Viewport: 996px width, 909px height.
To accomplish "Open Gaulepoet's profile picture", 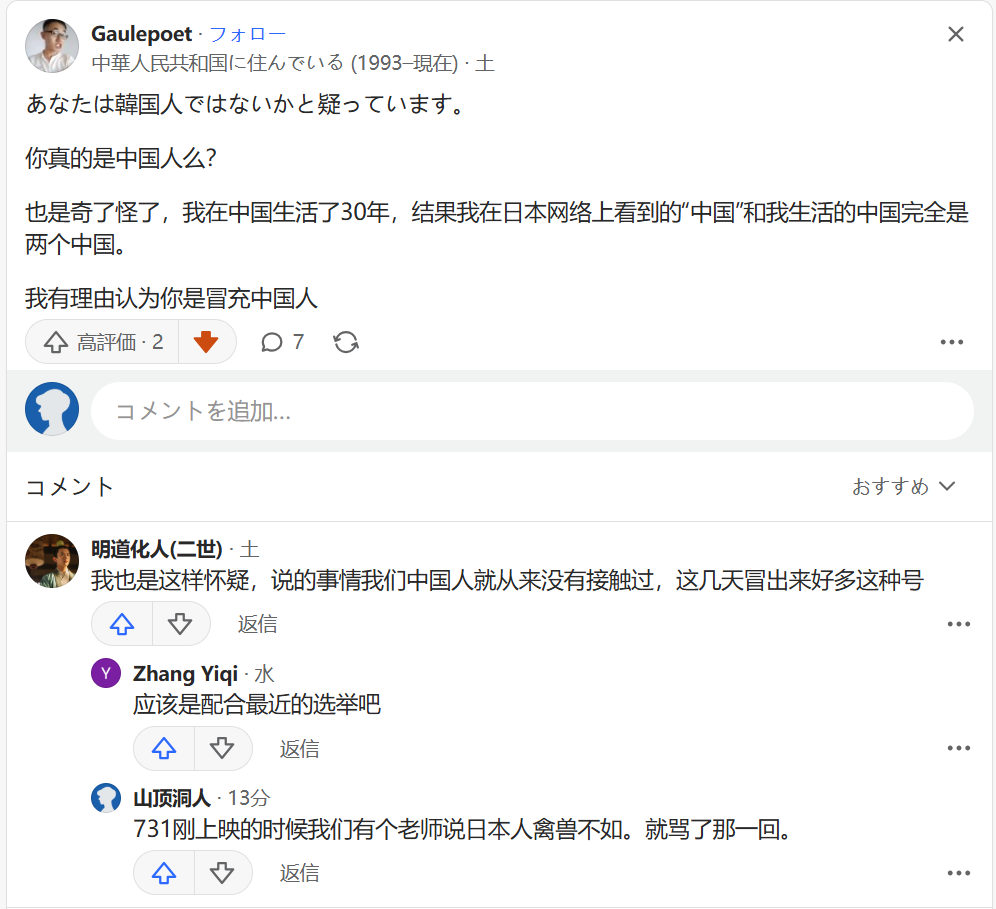I will (51, 46).
